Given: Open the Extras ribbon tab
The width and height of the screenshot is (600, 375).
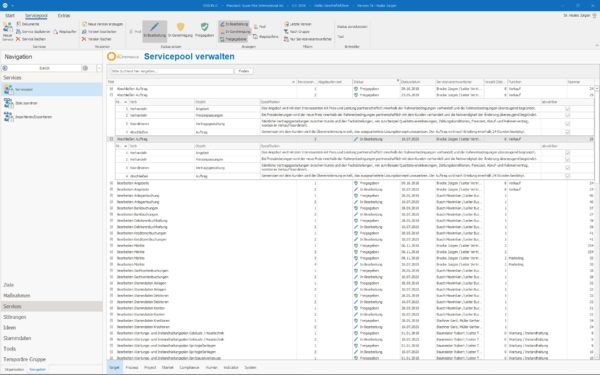Looking at the screenshot, I should (64, 16).
